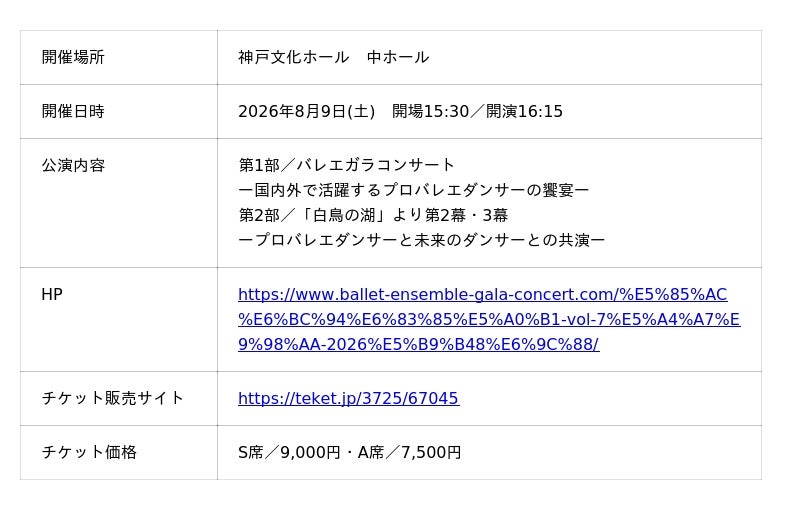Click the 第2部「白鳥の湖」より第2幕・3幕 line
Image resolution: width=800 pixels, height=510 pixels.
[373, 215]
